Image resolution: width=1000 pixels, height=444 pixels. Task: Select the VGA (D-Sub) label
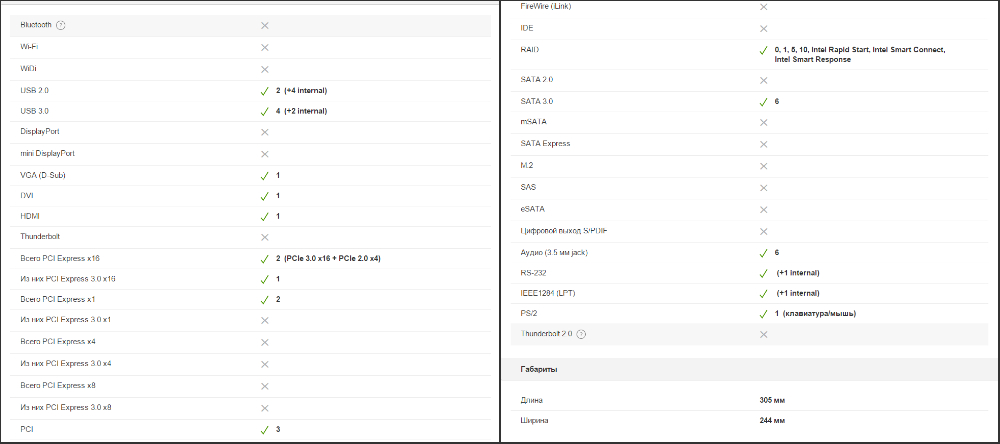click(x=43, y=175)
